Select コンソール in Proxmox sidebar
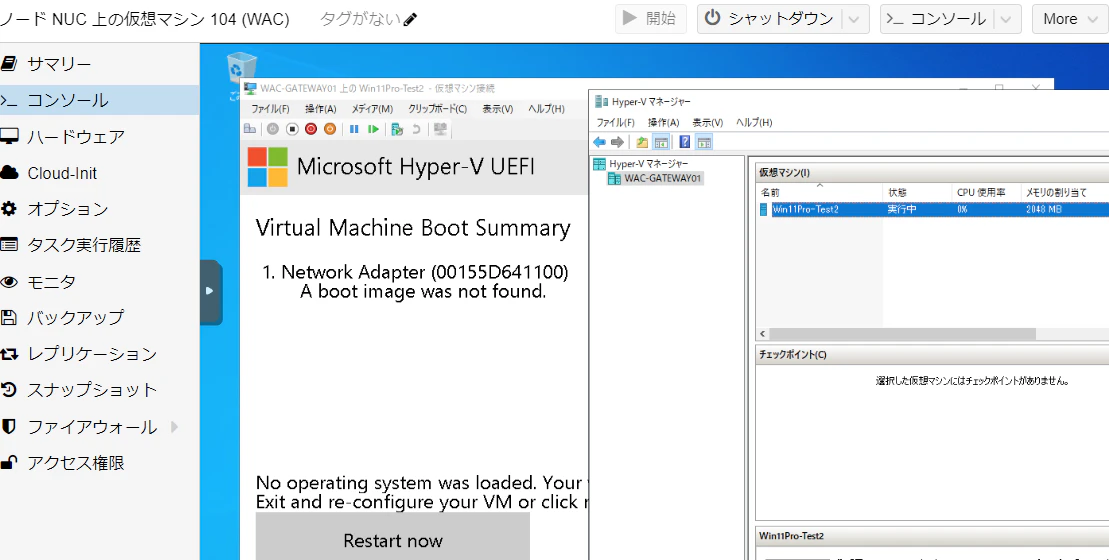Screen dimensions: 1109x560 tap(100, 100)
